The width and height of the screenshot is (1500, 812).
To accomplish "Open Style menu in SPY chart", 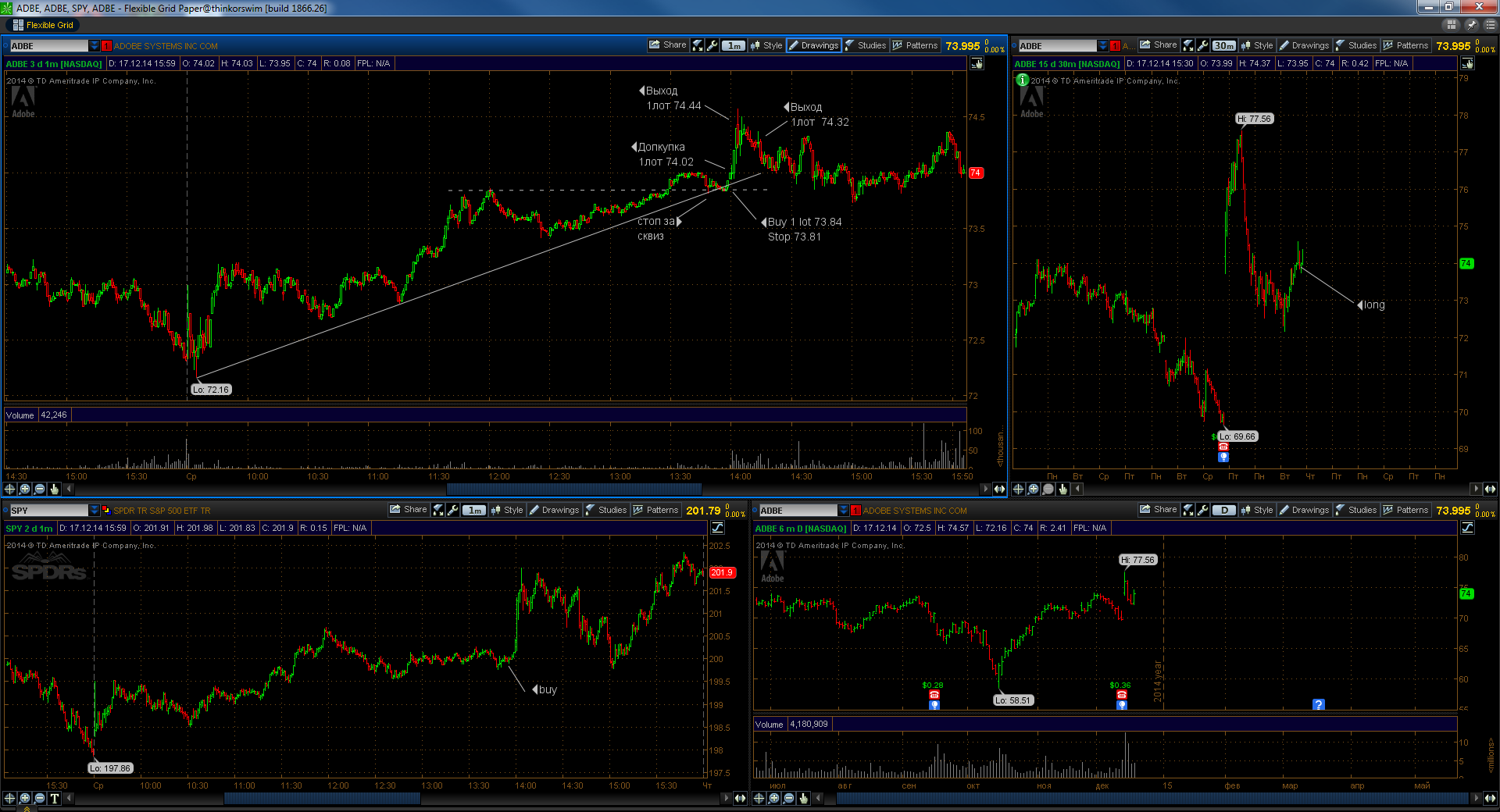I will [507, 510].
